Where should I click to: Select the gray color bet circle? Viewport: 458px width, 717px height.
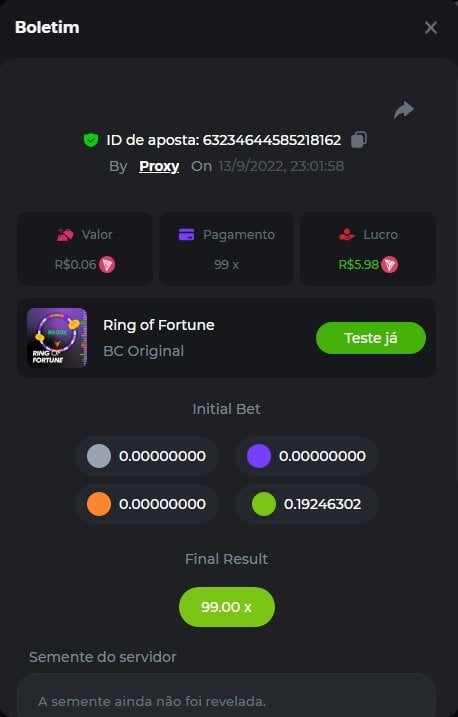99,456
